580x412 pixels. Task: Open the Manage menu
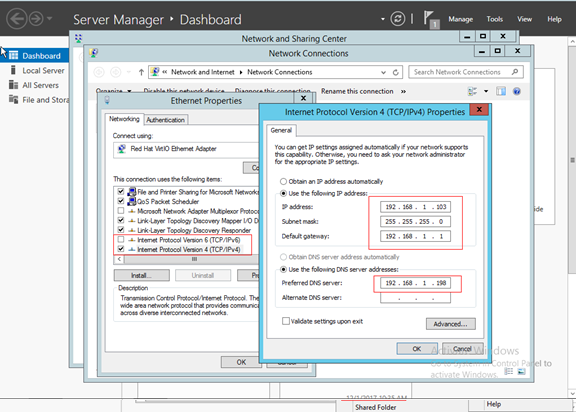click(x=461, y=19)
